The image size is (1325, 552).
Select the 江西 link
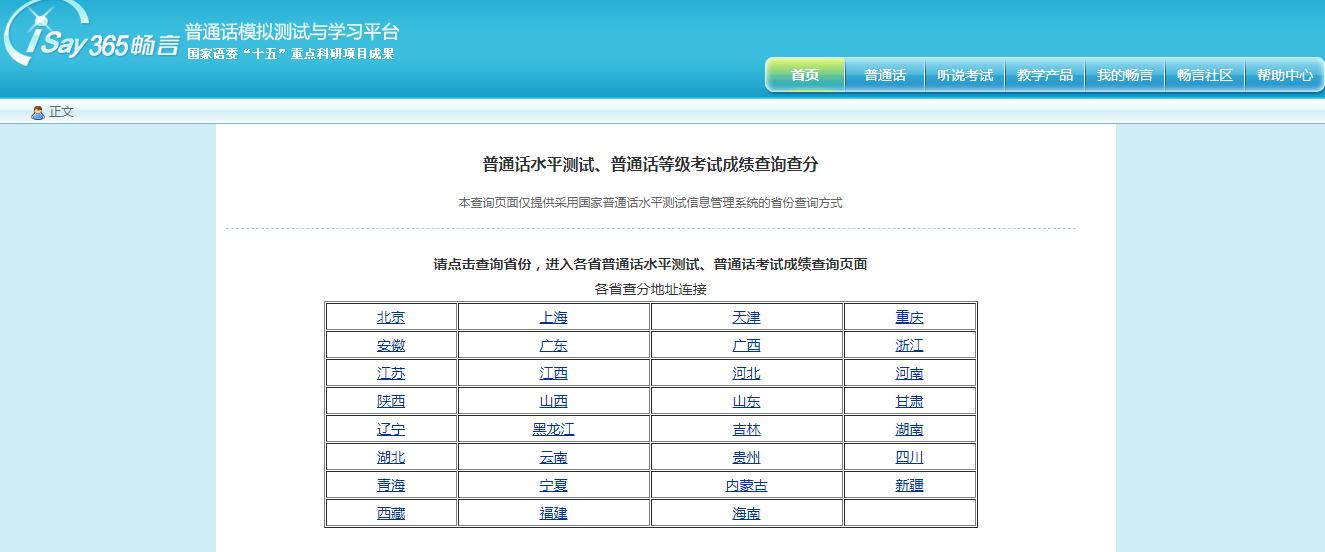(x=553, y=373)
